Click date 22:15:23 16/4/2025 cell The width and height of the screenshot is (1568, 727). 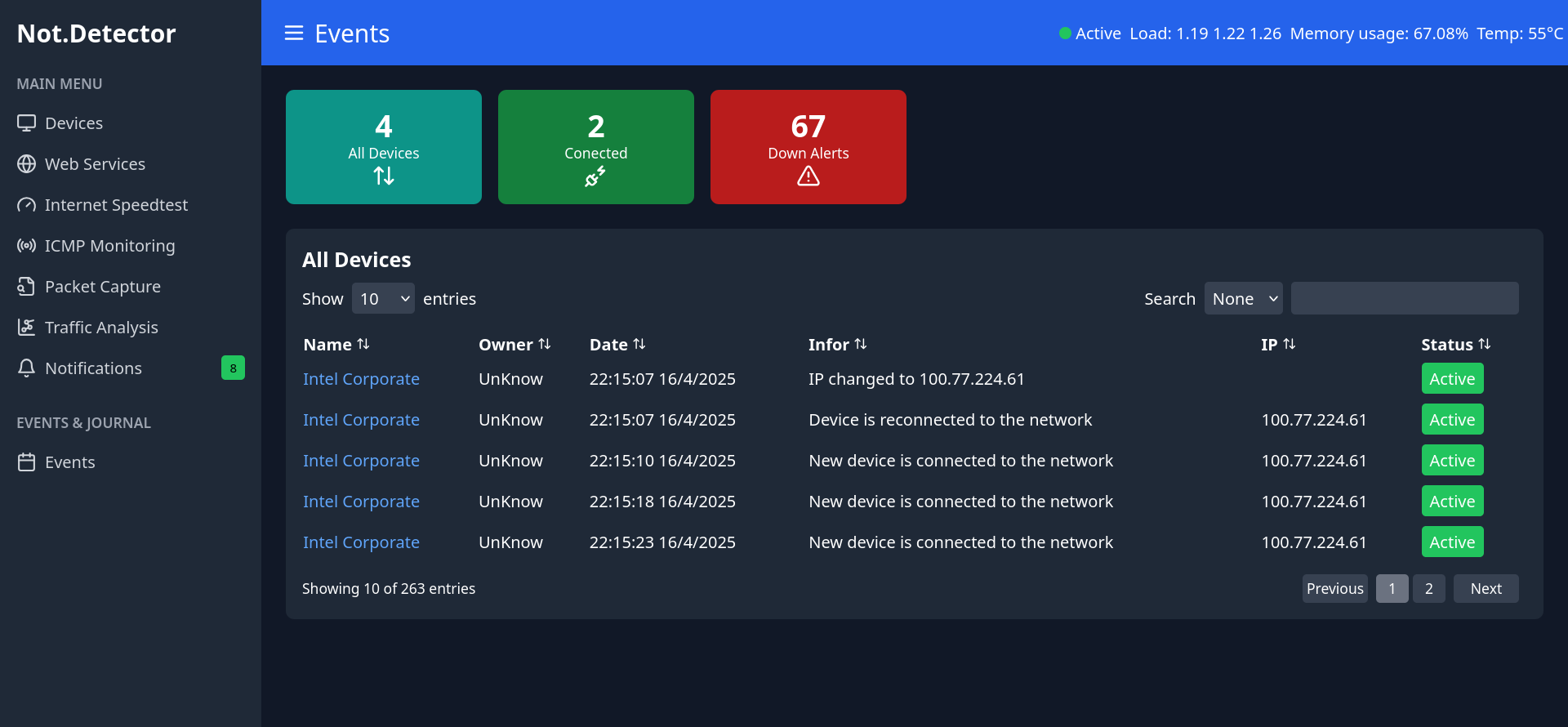(x=662, y=542)
